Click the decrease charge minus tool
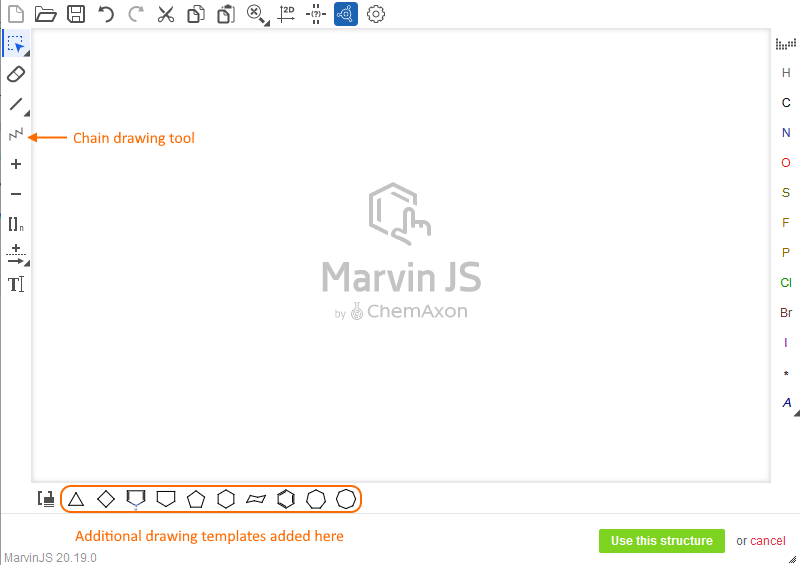Viewport: 800px width, 565px height. pyautogui.click(x=16, y=194)
